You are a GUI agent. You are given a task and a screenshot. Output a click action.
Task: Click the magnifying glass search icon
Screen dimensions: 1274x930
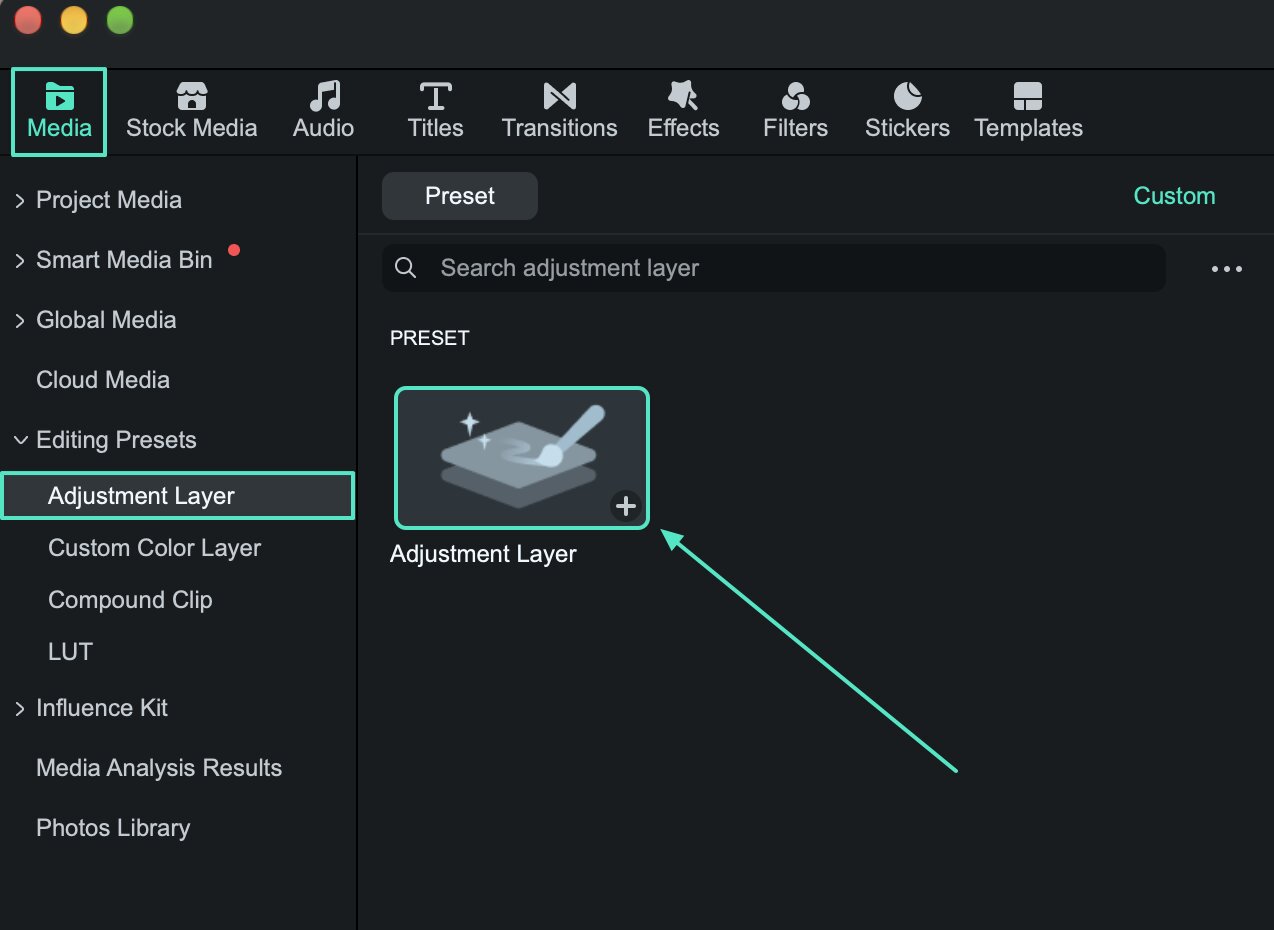(x=405, y=268)
